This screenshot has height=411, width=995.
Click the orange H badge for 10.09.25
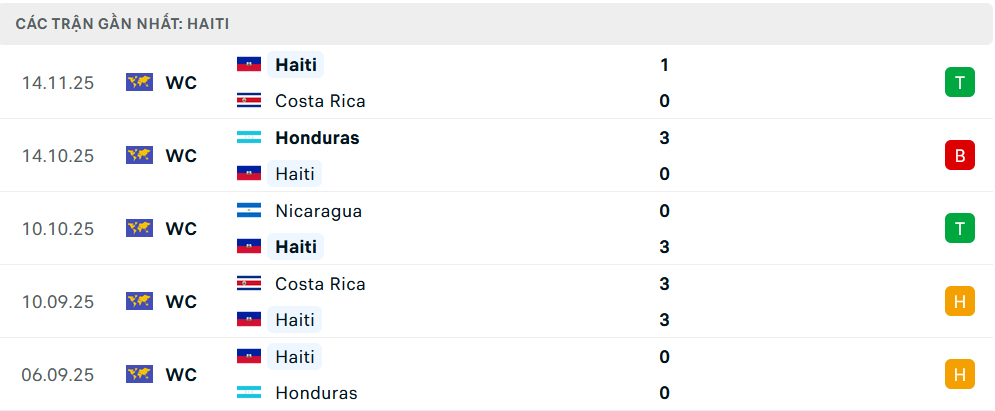coord(959,302)
